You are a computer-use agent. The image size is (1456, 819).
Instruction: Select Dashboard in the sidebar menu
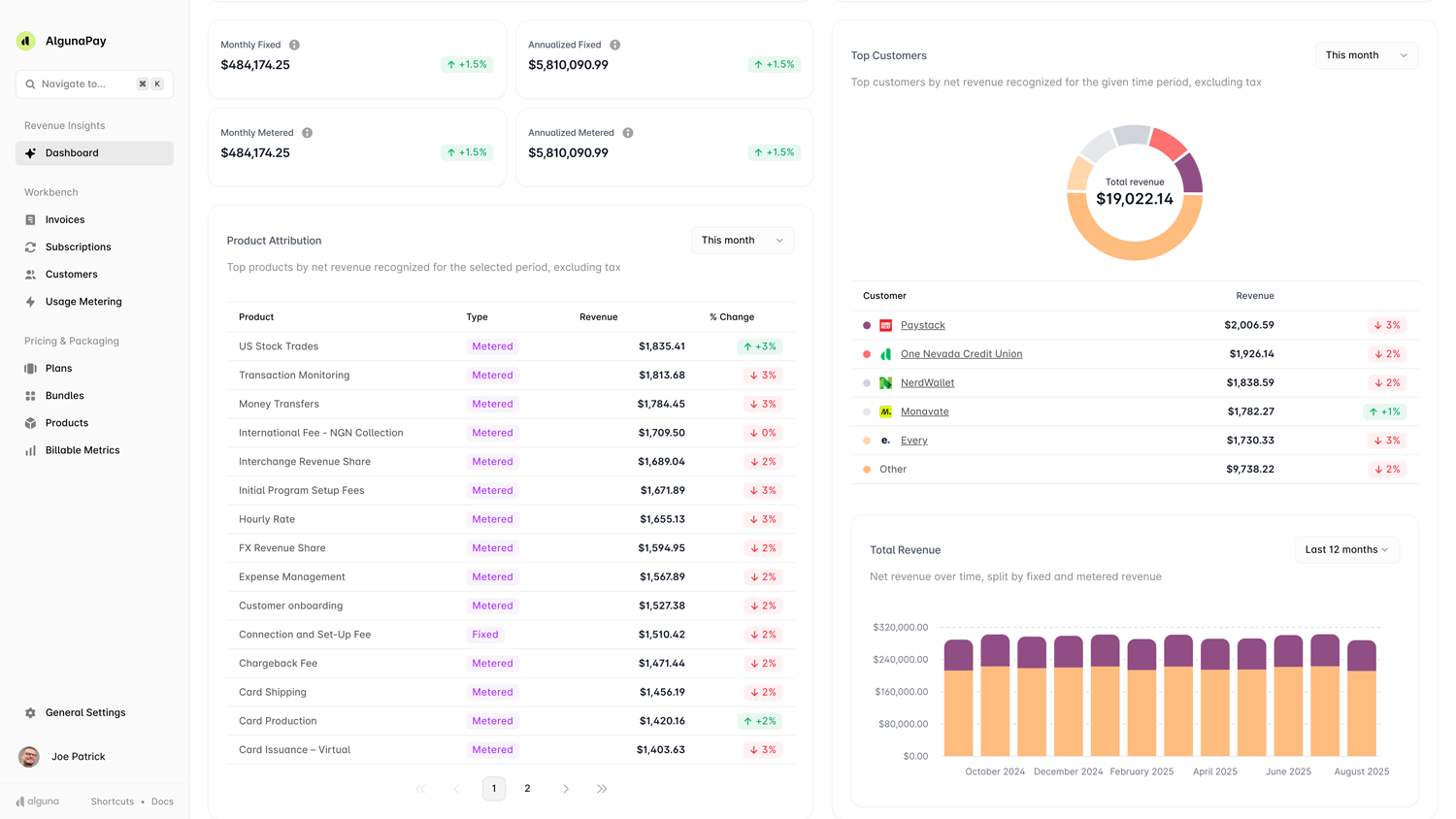pyautogui.click(x=73, y=152)
